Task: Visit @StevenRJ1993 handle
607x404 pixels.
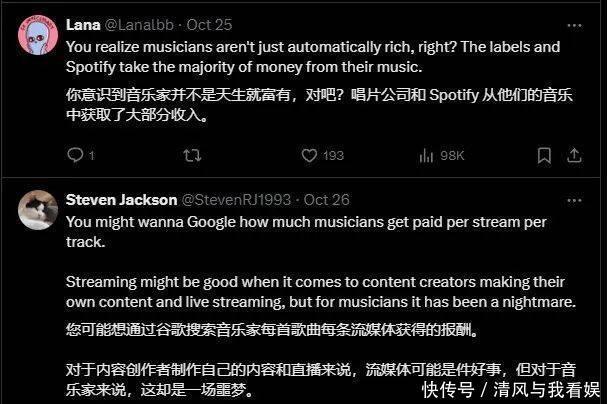Action: tap(236, 200)
